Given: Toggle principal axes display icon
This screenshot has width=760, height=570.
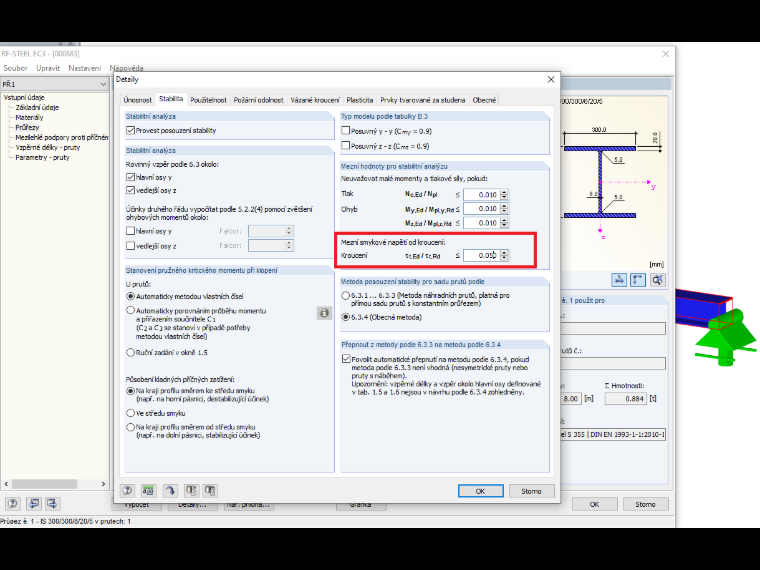Looking at the screenshot, I should [x=638, y=280].
